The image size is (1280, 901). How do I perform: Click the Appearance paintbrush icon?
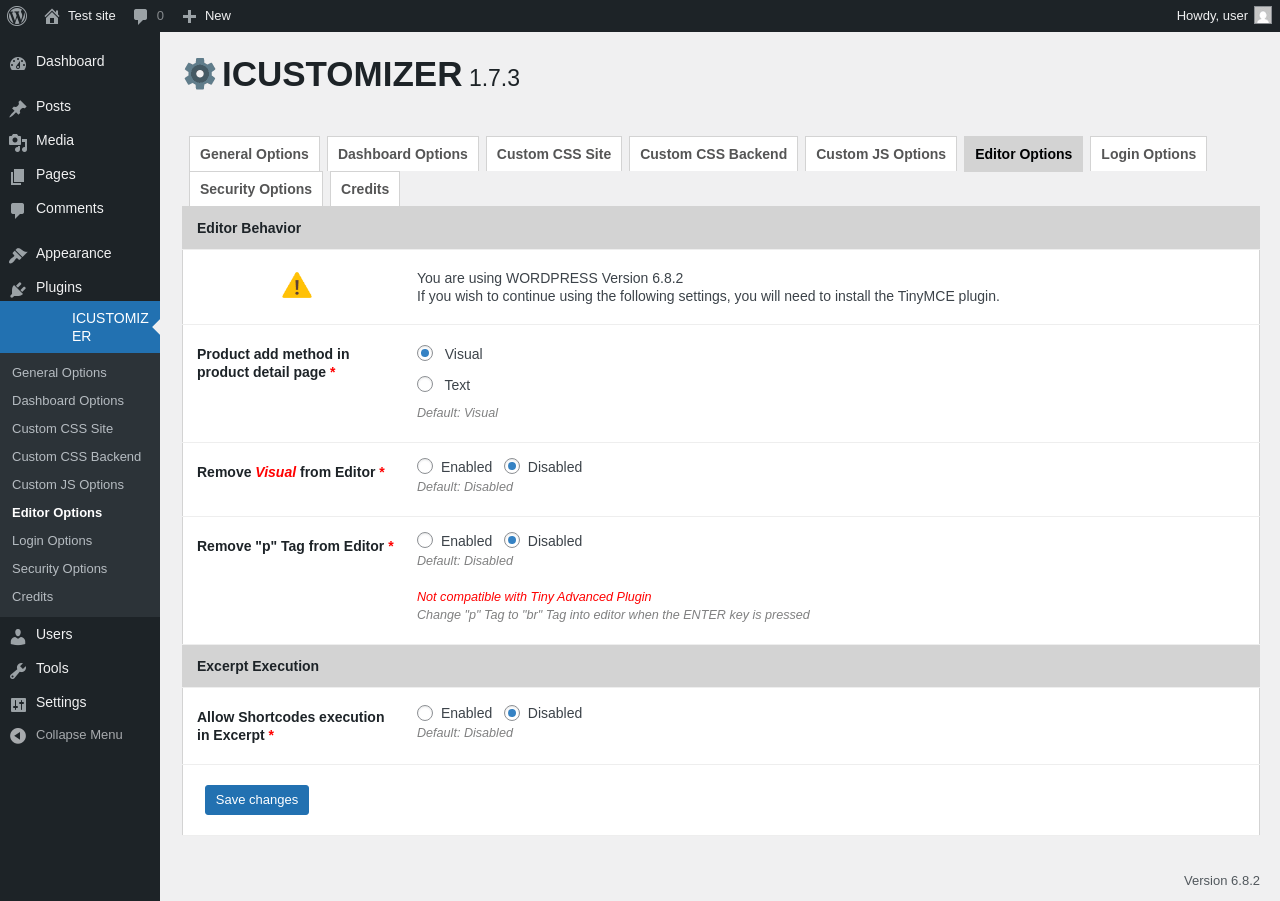18,255
